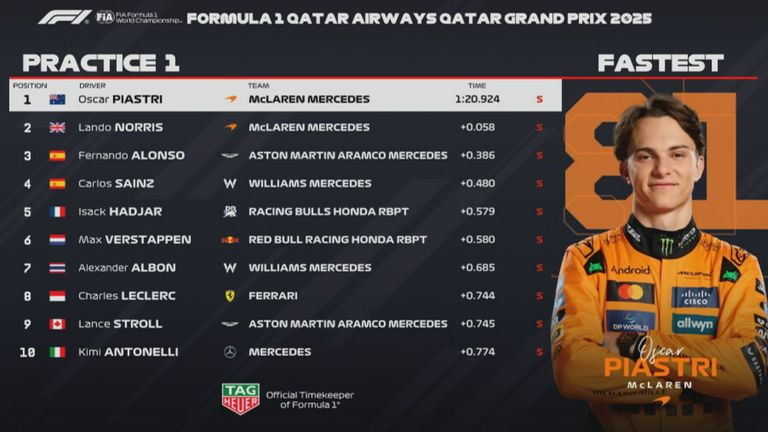The width and height of the screenshot is (768, 432).
Task: Click the TAG Heuer logo
Action: (x=240, y=398)
